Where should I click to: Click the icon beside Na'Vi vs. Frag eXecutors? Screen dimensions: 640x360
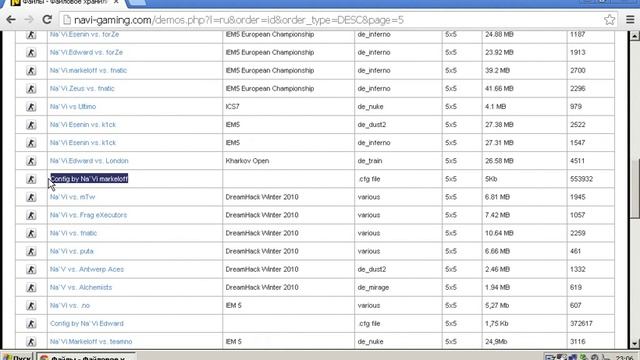tap(31, 215)
